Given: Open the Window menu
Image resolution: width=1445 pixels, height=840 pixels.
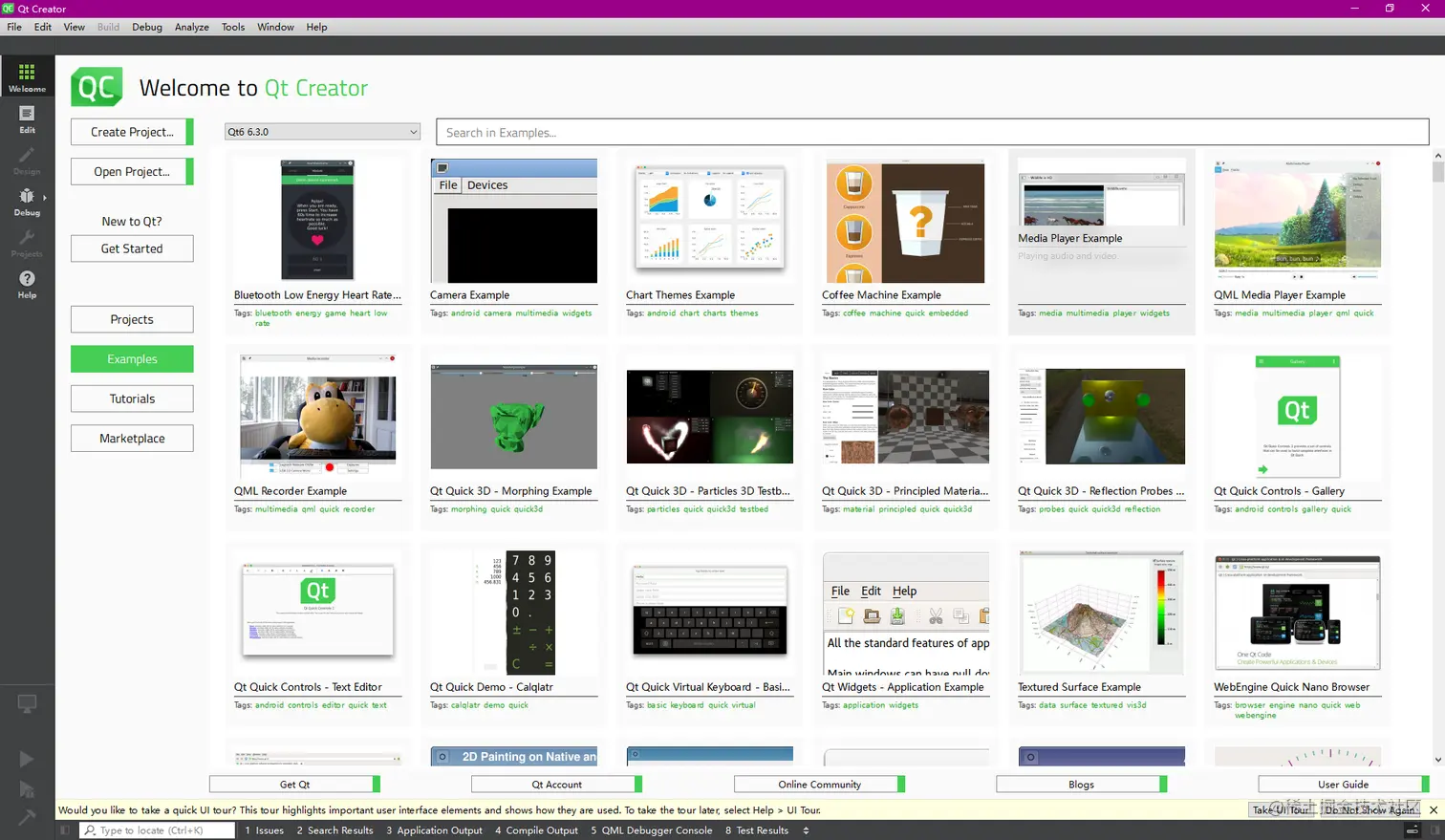Looking at the screenshot, I should click(x=275, y=27).
